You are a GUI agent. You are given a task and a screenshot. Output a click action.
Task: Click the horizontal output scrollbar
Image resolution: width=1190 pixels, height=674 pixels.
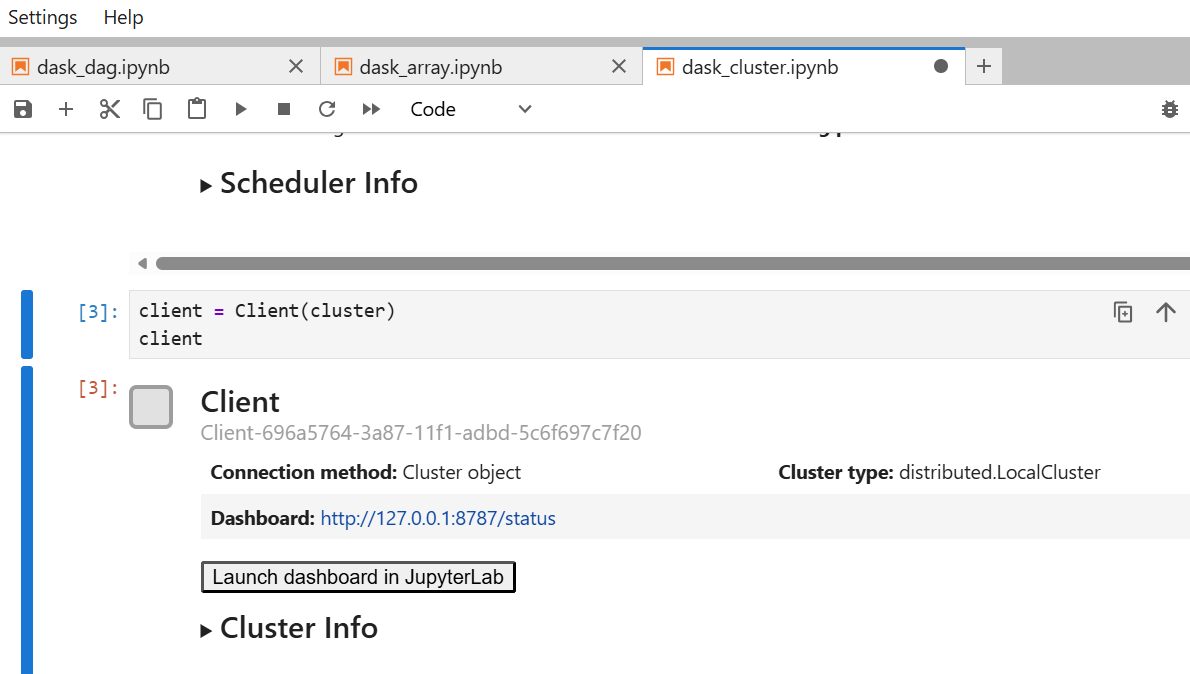pos(672,263)
